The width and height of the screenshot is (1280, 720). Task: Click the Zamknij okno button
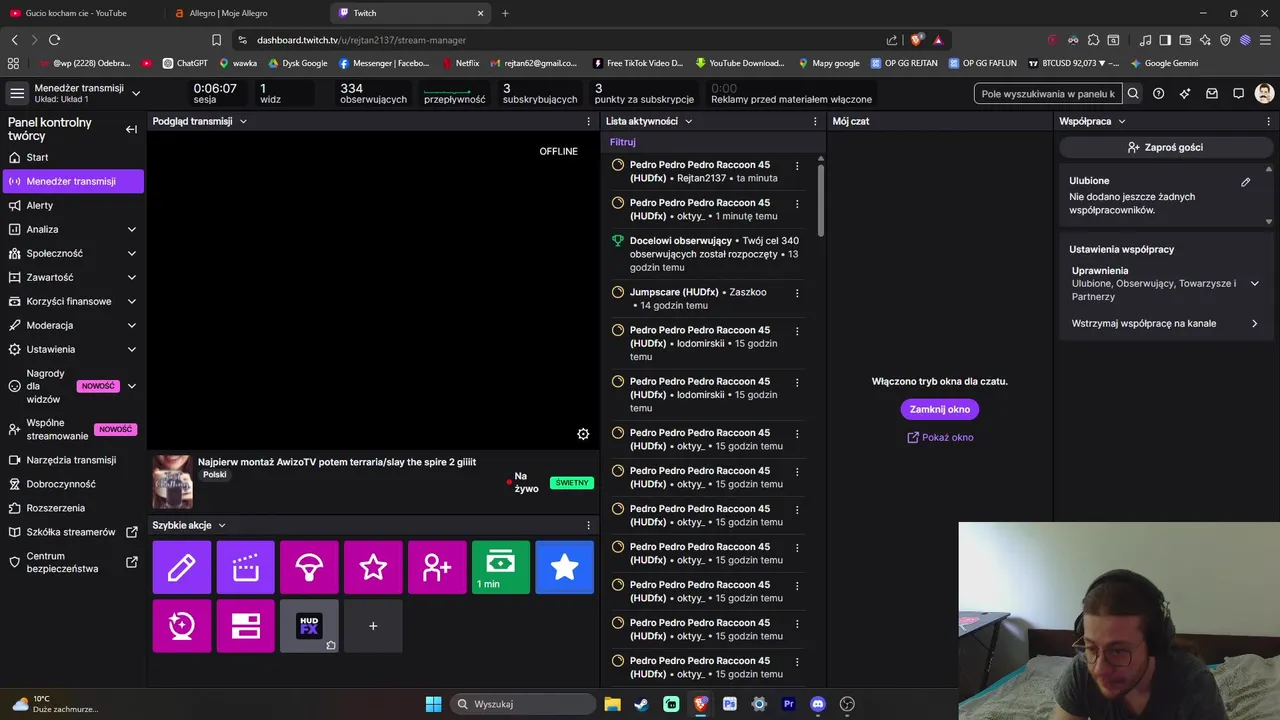coord(940,409)
